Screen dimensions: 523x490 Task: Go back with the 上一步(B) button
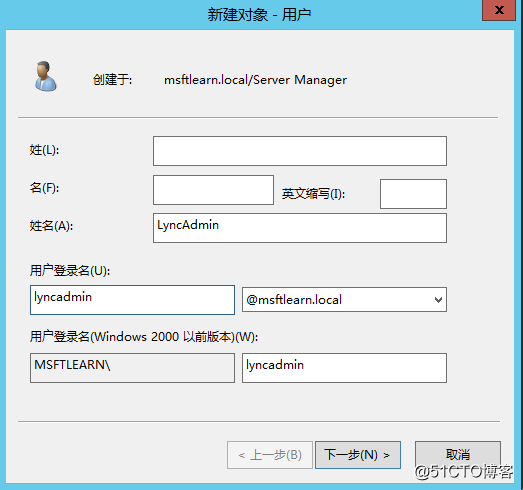pyautogui.click(x=270, y=455)
